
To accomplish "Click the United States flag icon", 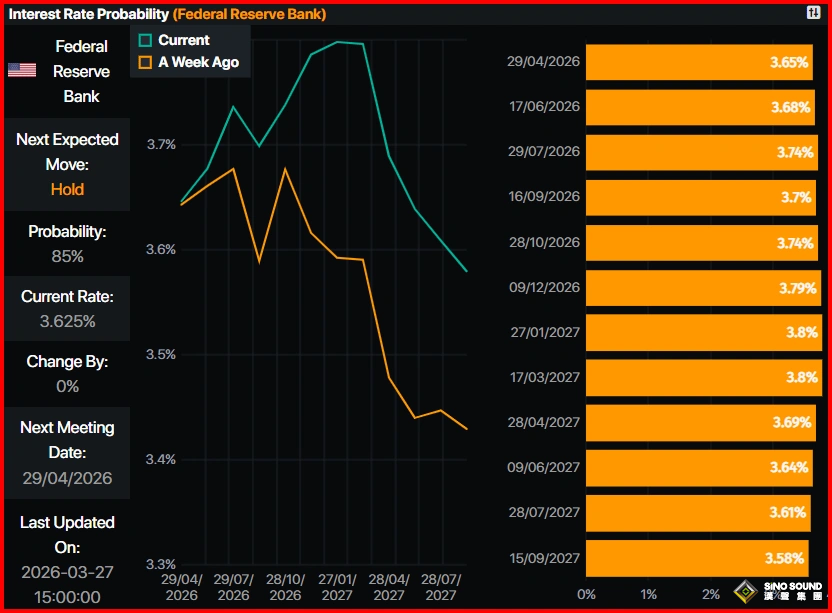I will pos(22,70).
